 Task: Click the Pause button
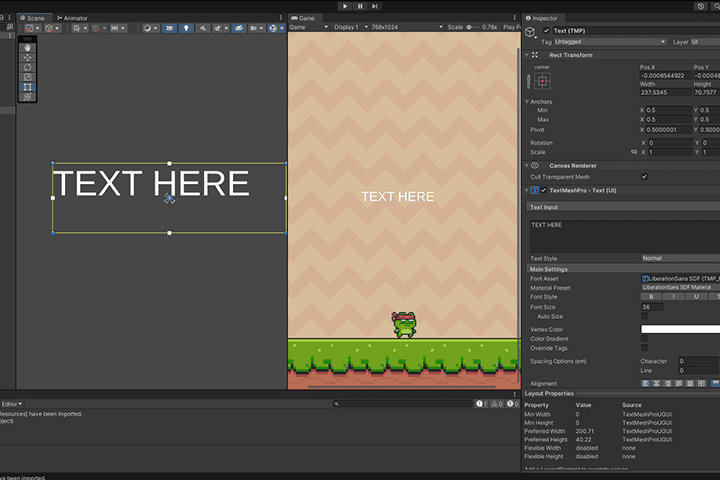point(360,6)
